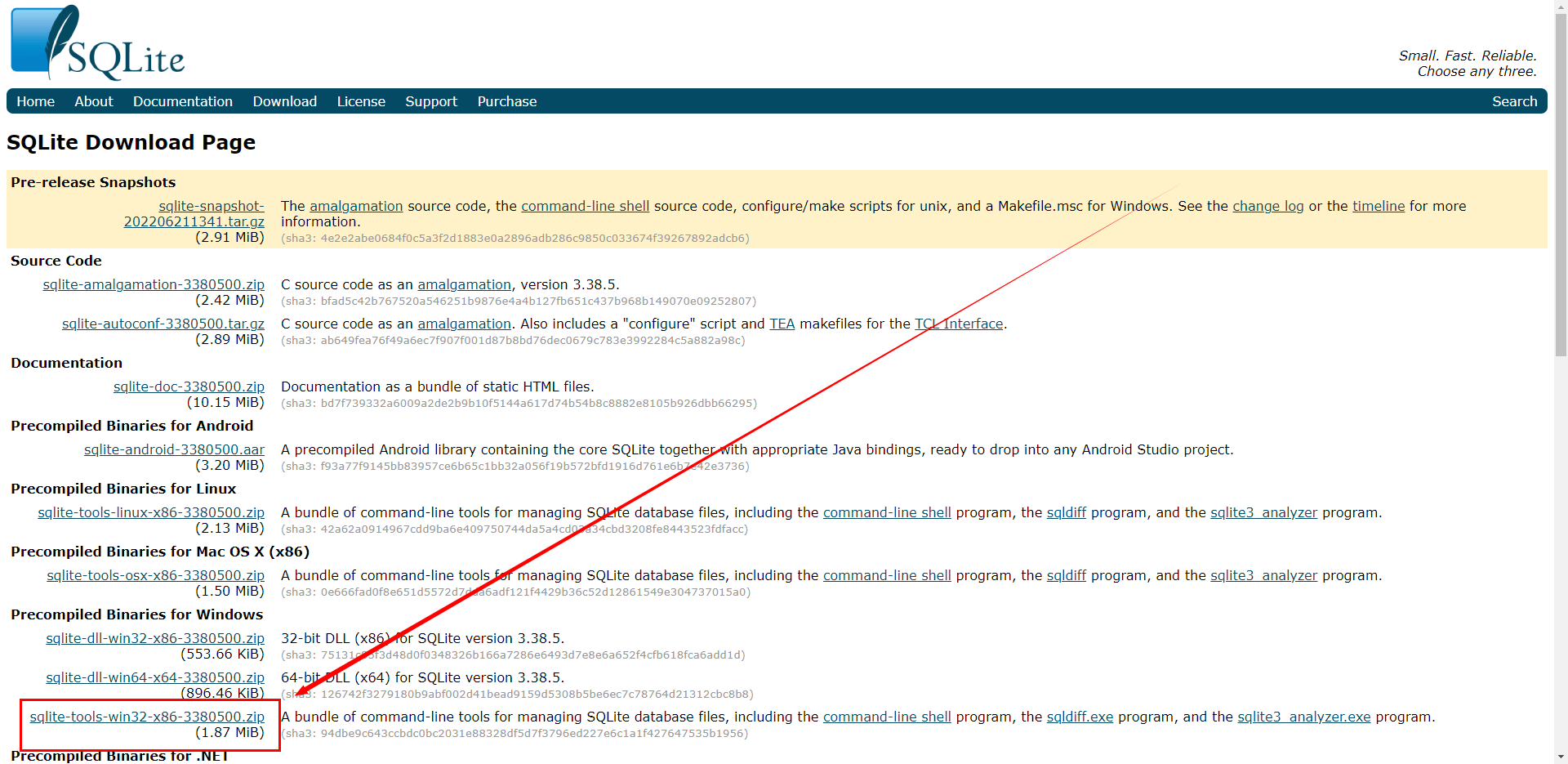Open amalgamation link beside version 3.38.5
Viewport: 1568px width, 764px height.
pos(464,284)
